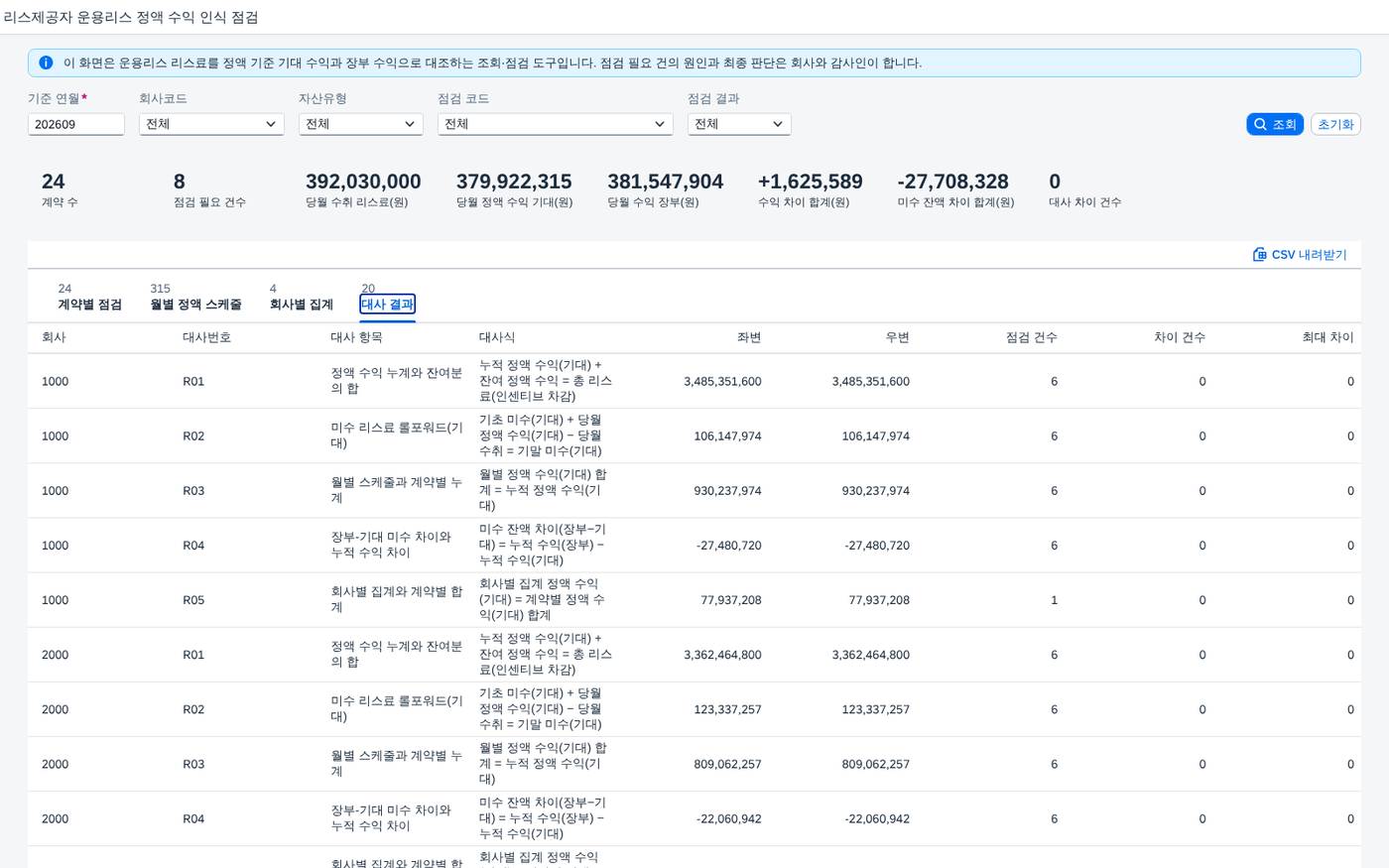Click the 379,922,315 정액 수익 기대 figure

[514, 182]
